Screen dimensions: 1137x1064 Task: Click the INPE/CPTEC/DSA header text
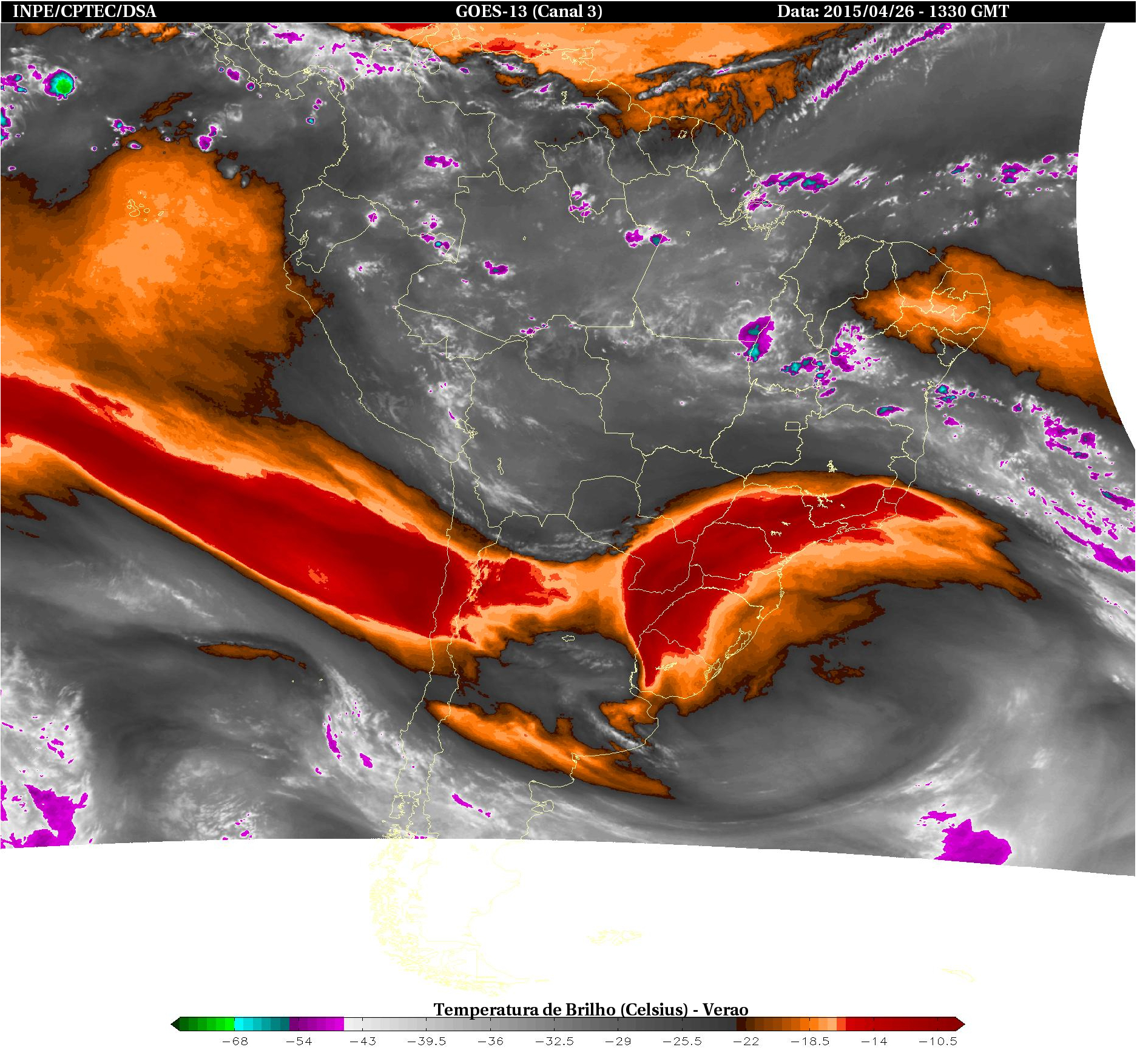click(84, 12)
